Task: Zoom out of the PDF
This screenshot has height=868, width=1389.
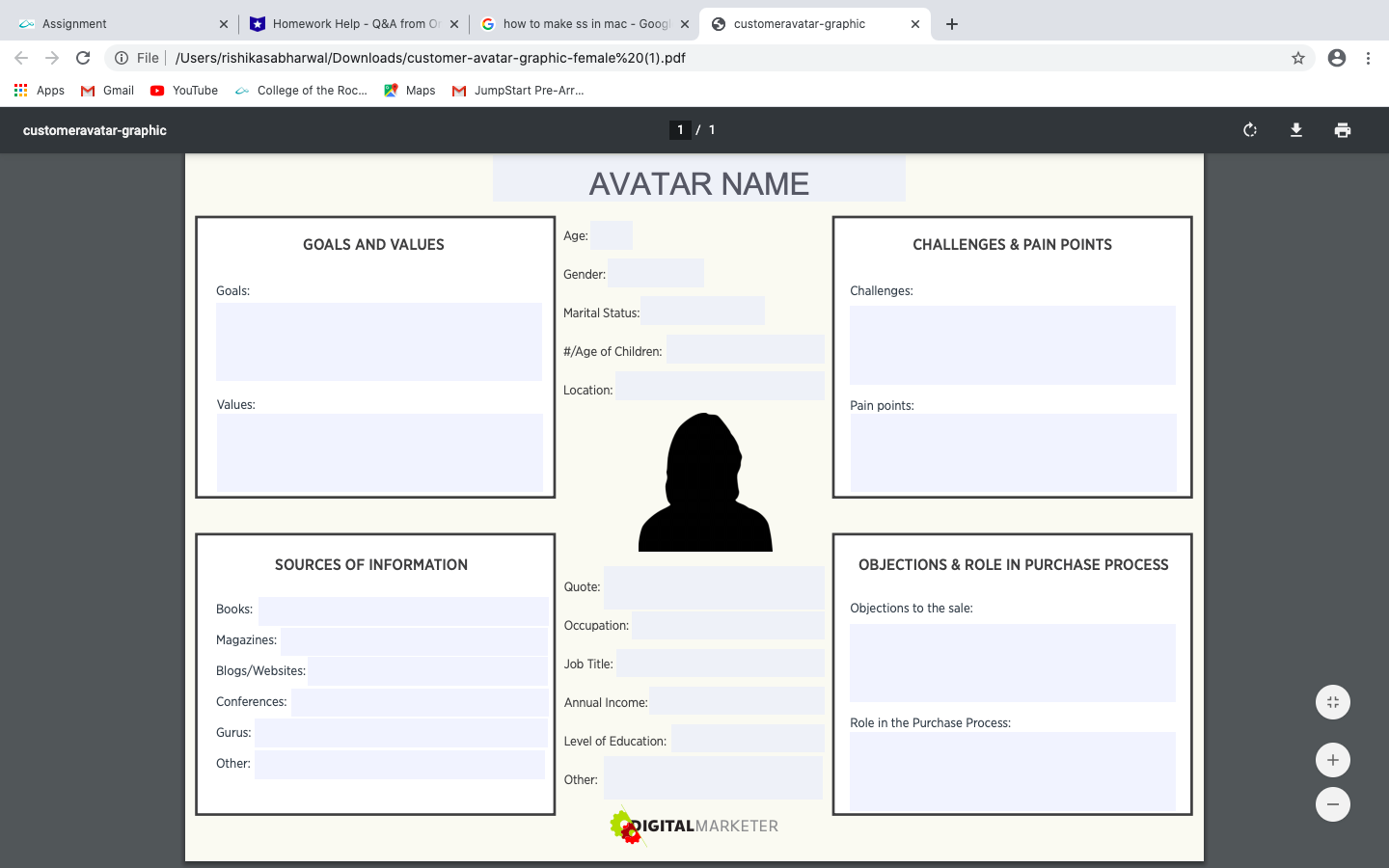Action: click(1333, 804)
